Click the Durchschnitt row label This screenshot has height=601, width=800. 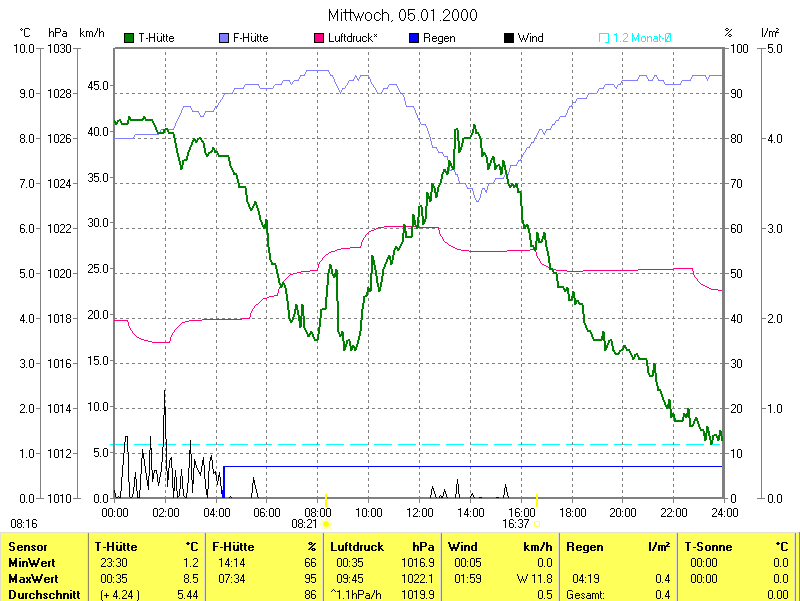[x=43, y=594]
